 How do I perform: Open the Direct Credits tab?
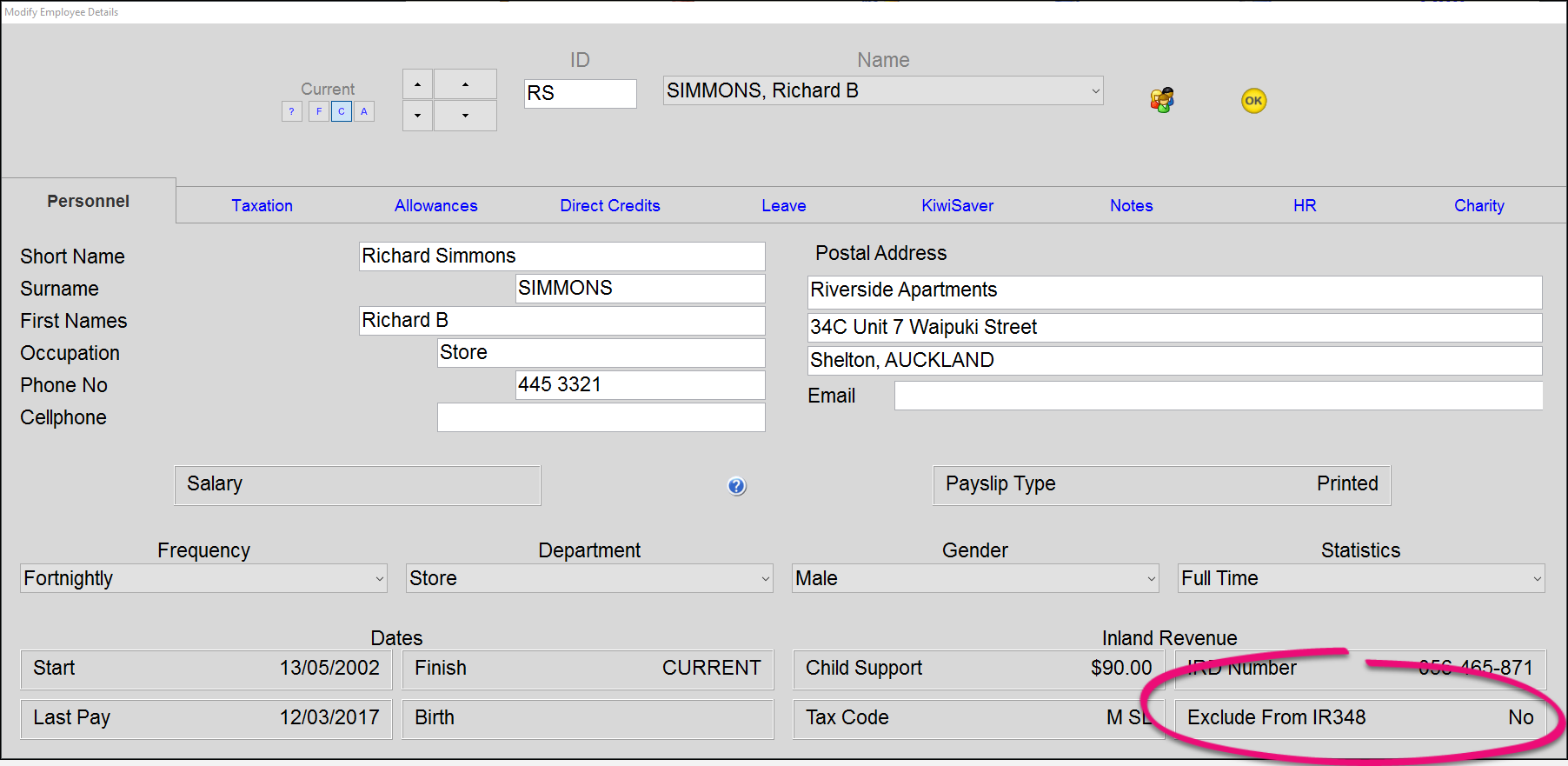[x=610, y=205]
